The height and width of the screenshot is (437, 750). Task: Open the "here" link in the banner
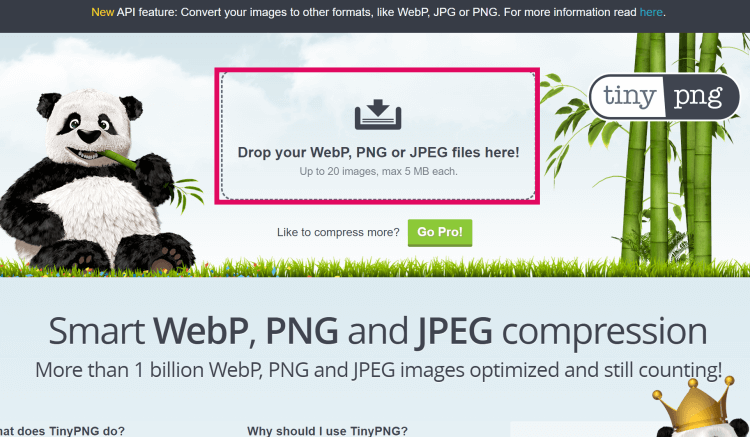651,12
